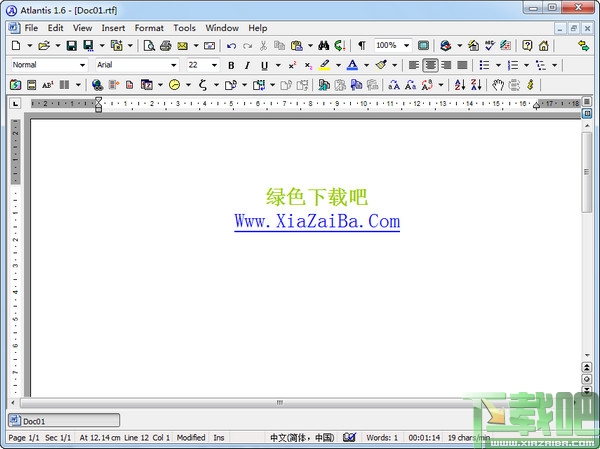This screenshot has width=600, height=449.
Task: Click the Cut scissors icon
Action: [263, 46]
